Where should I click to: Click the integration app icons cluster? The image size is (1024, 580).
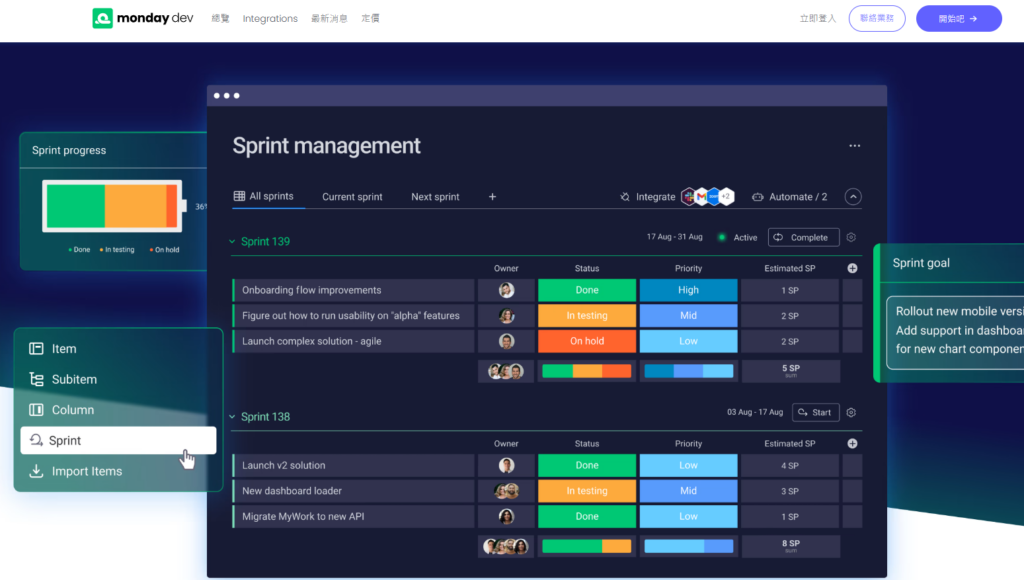pyautogui.click(x=708, y=197)
